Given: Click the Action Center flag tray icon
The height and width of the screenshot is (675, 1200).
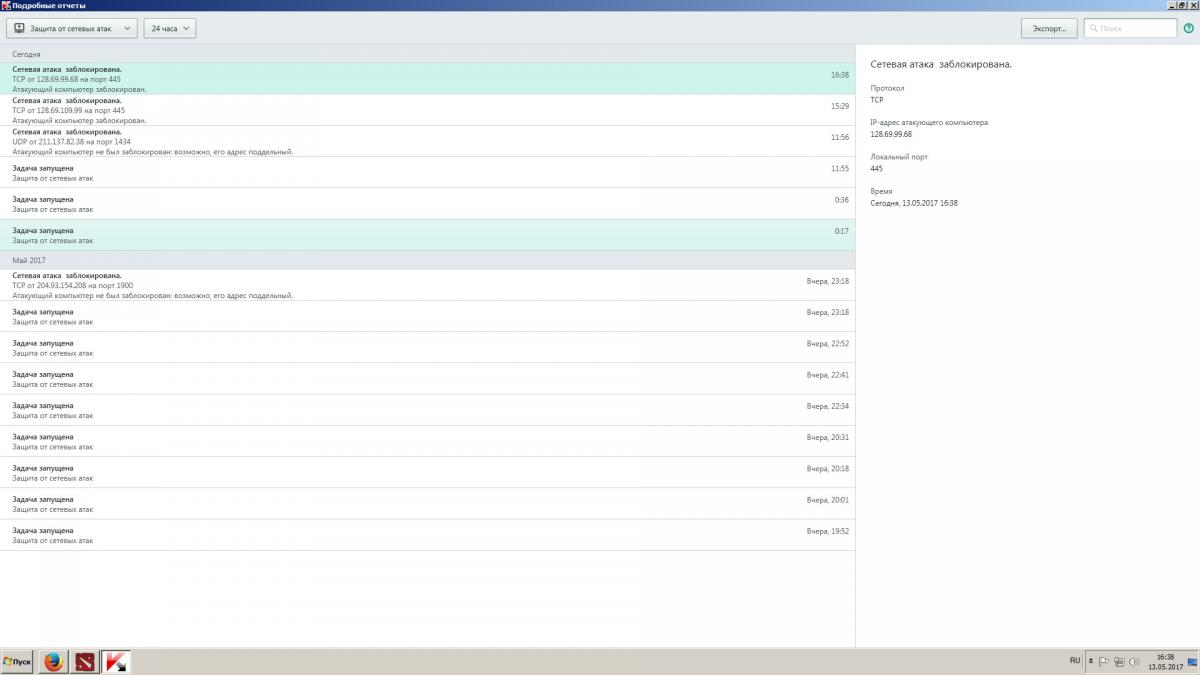Looking at the screenshot, I should pos(1105,662).
